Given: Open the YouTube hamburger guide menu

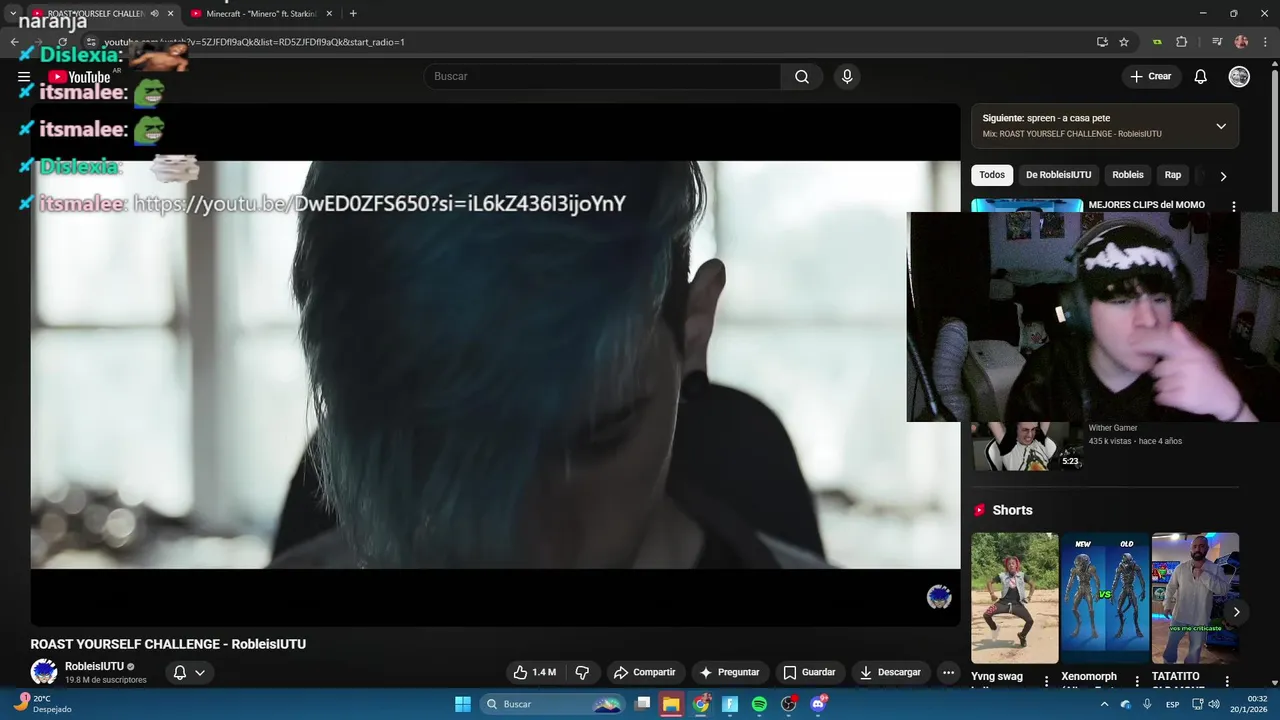Looking at the screenshot, I should click(x=24, y=77).
